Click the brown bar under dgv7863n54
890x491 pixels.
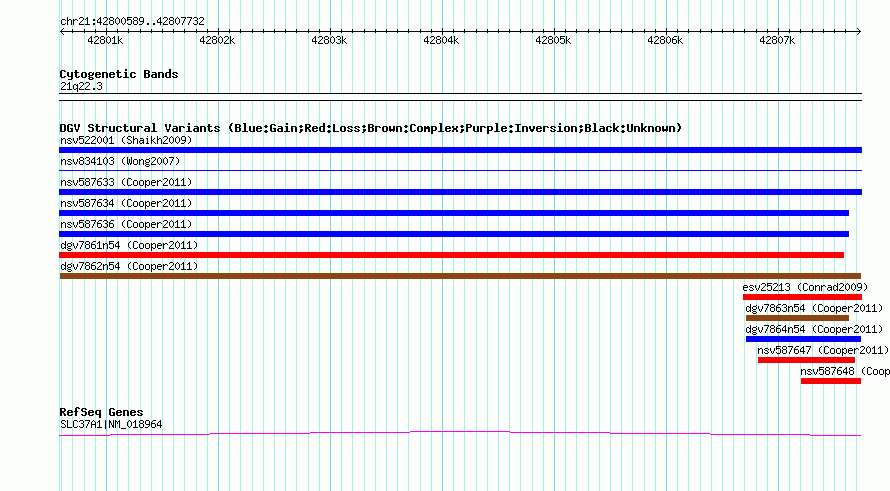point(797,318)
